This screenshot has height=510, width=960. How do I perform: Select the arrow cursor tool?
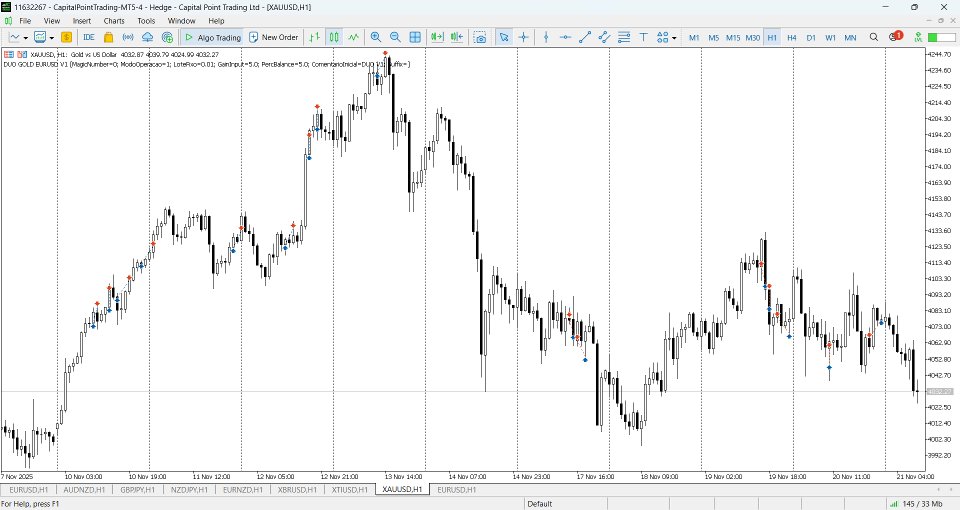[504, 37]
